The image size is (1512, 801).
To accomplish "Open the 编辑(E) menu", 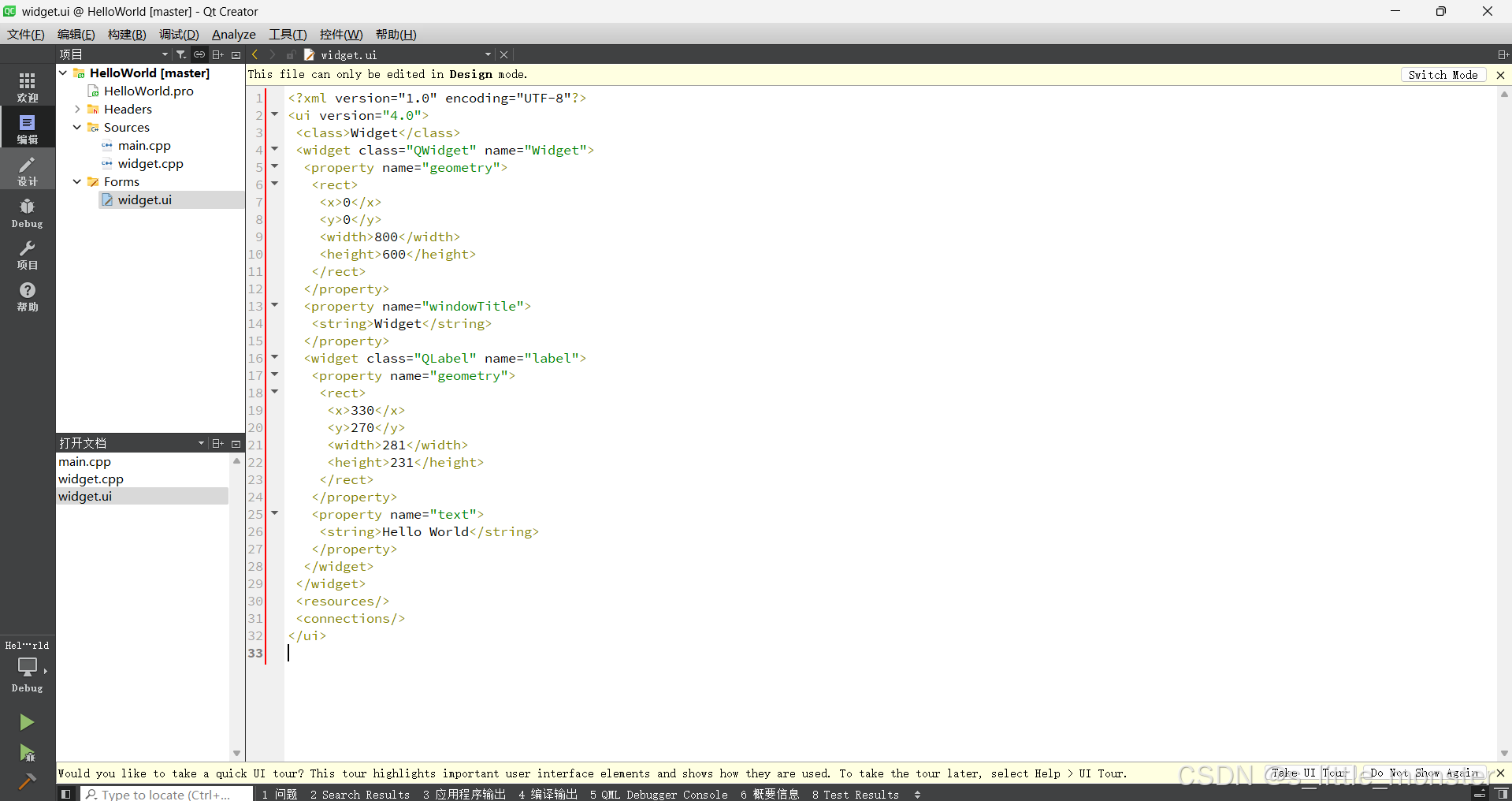I will tap(76, 34).
